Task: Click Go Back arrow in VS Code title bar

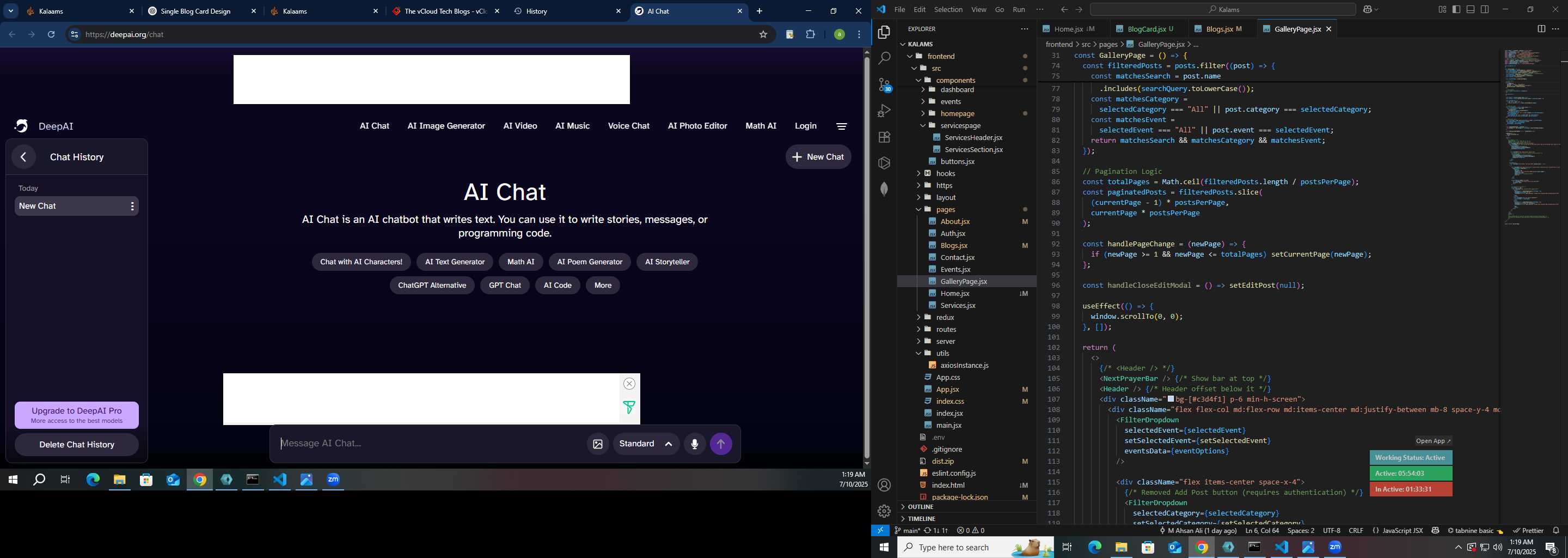Action: (1064, 10)
